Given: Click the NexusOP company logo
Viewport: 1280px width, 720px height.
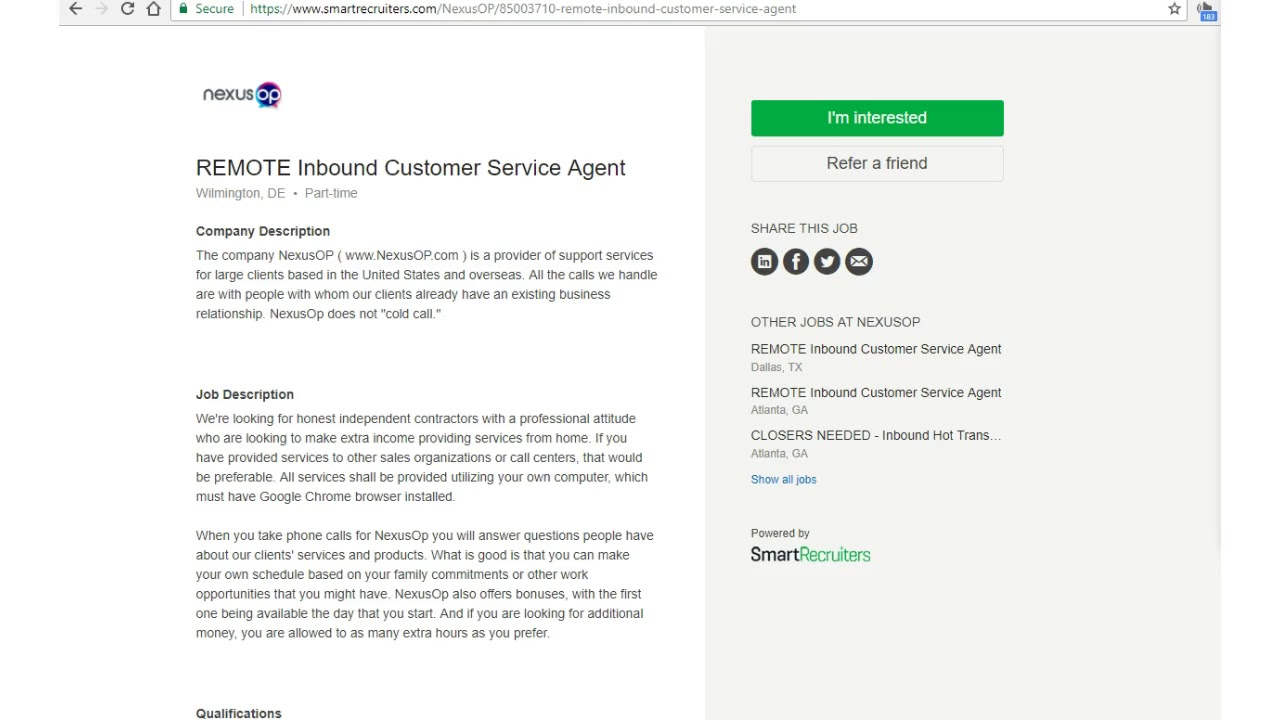Looking at the screenshot, I should click(x=242, y=95).
